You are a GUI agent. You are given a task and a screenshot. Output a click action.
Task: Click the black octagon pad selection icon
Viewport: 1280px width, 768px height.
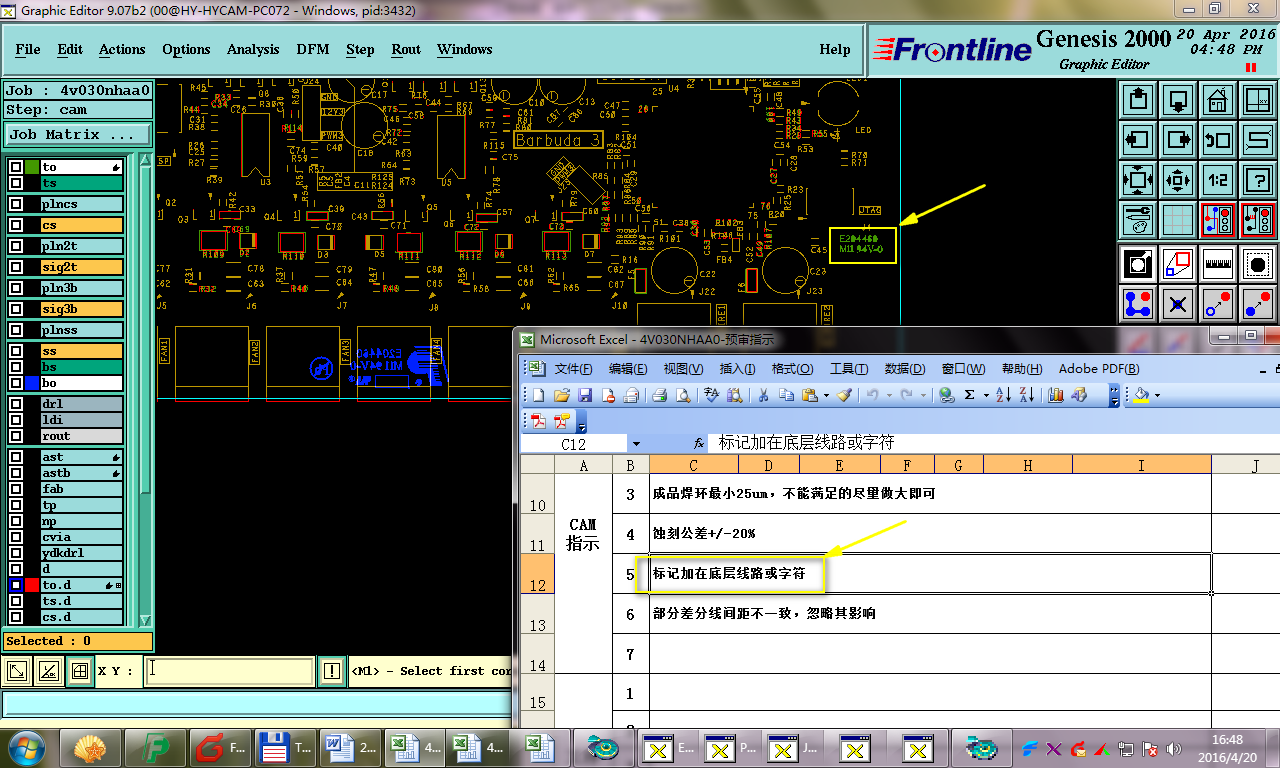1257,264
